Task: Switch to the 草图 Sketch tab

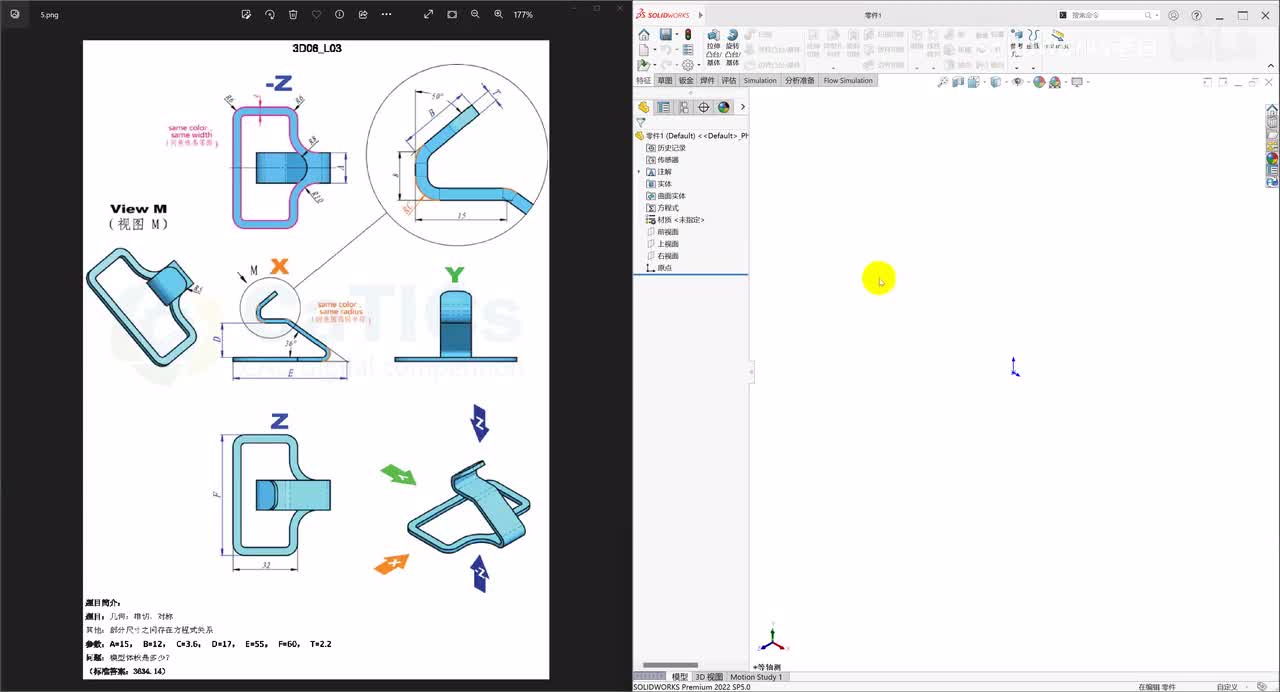Action: pyautogui.click(x=665, y=80)
